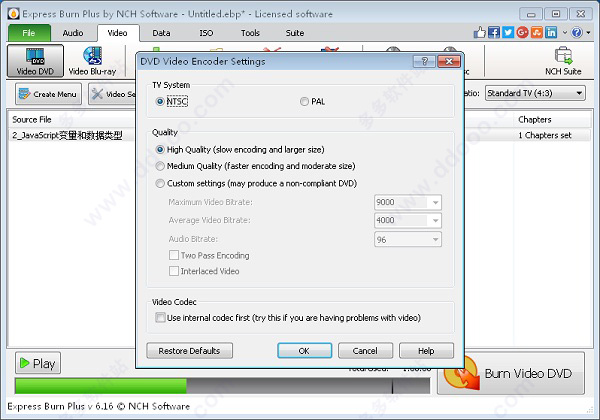Share on LinkedIn icon
Image resolution: width=600 pixels, height=420 pixels.
pyautogui.click(x=551, y=33)
